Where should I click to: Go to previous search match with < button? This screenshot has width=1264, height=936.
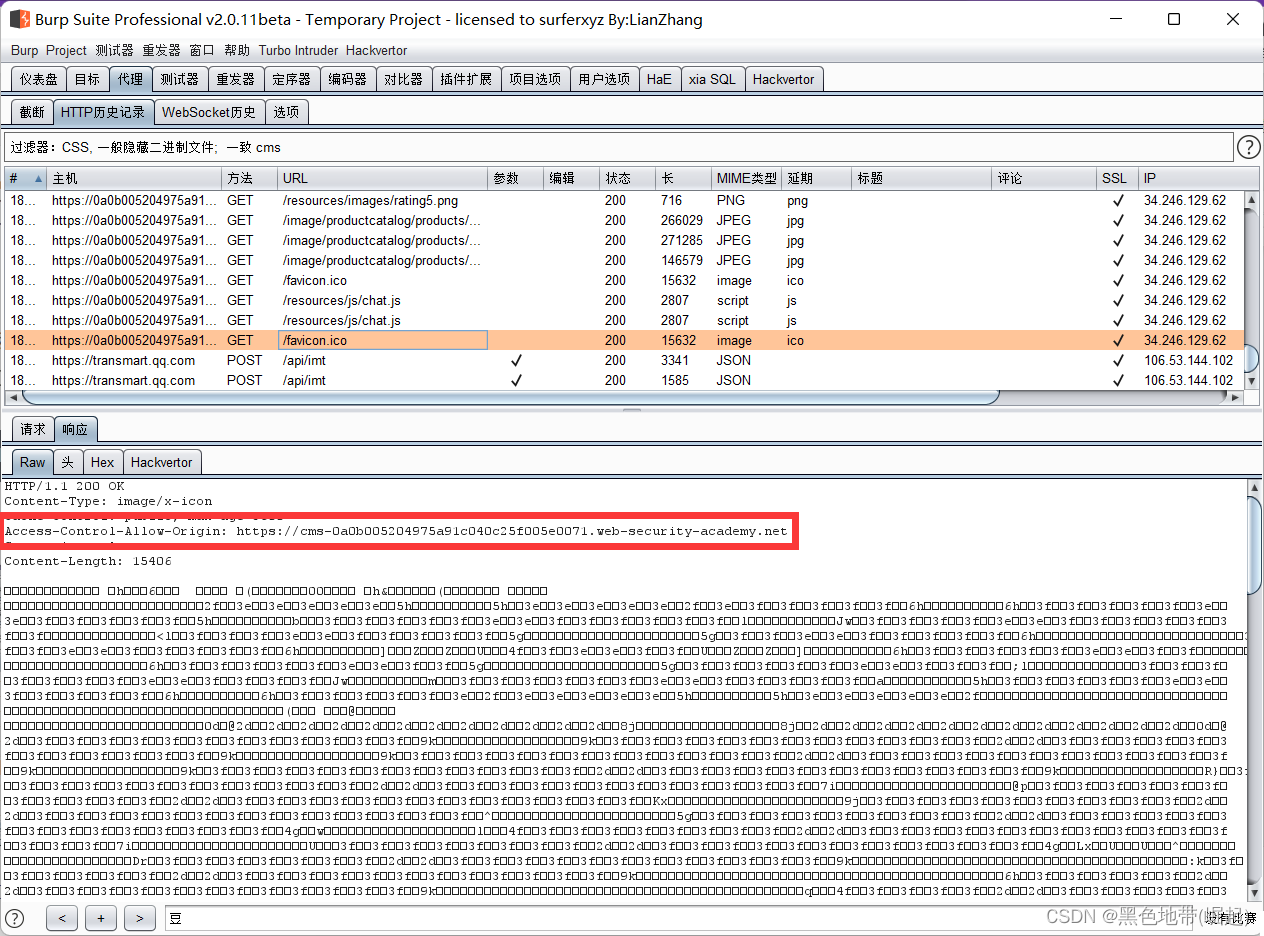click(62, 918)
